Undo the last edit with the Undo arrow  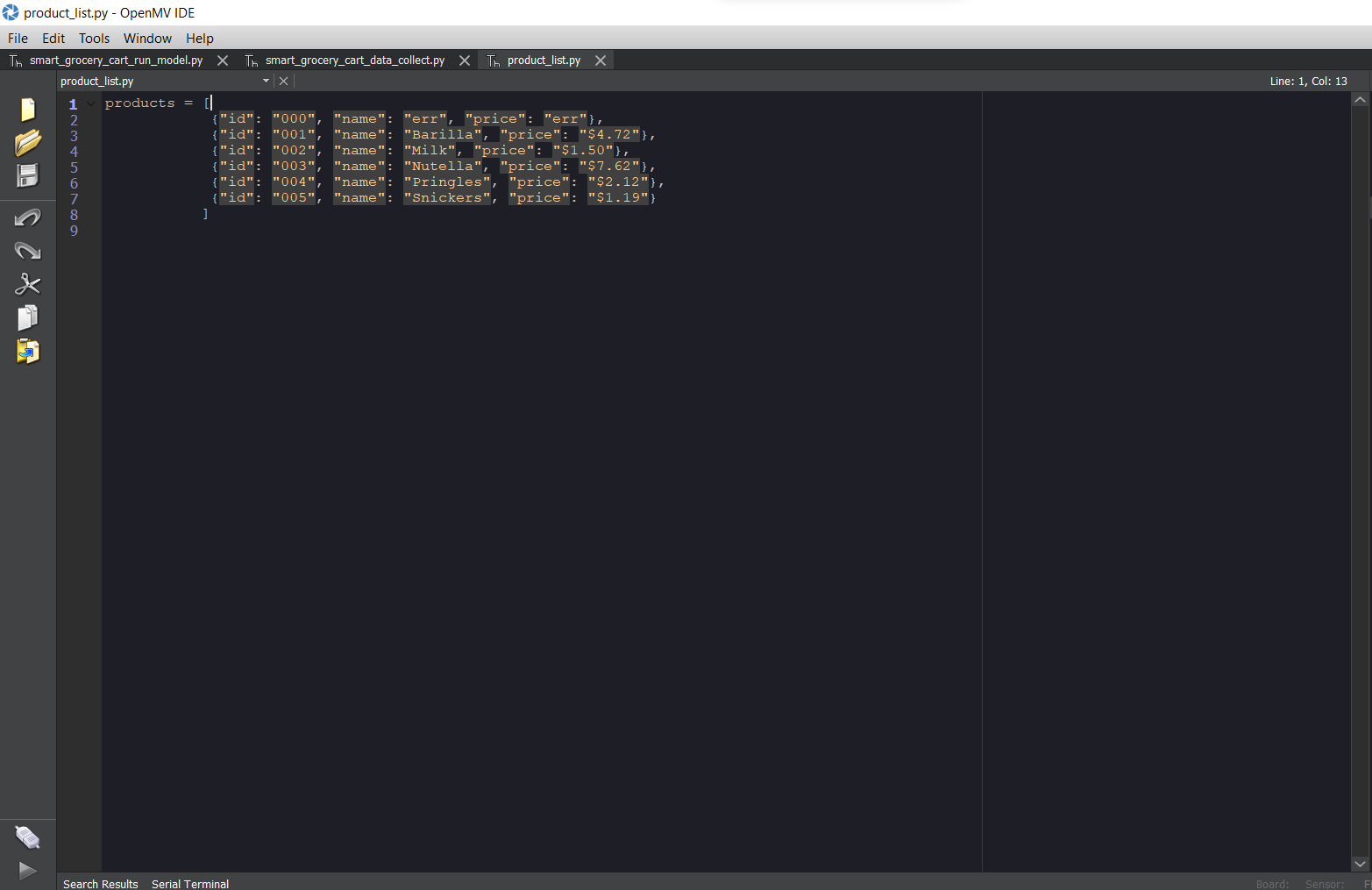tap(27, 217)
